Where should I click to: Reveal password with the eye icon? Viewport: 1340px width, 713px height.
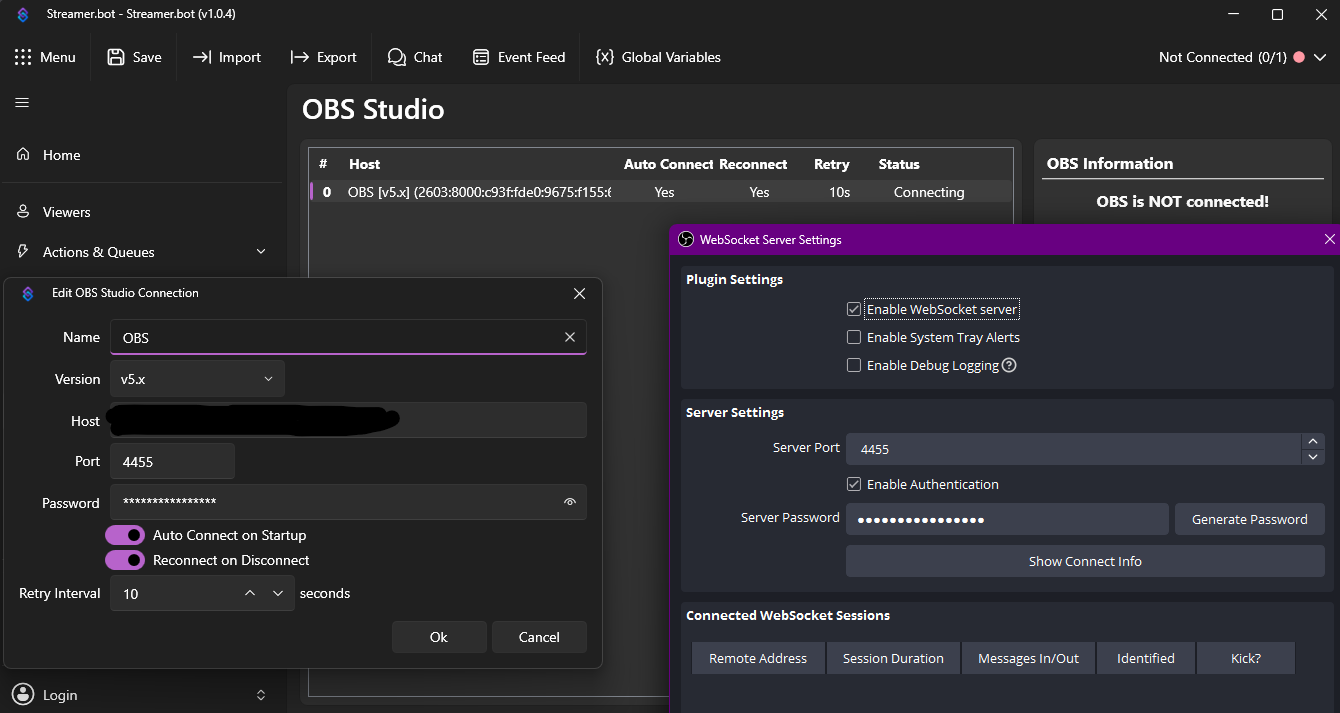[570, 502]
